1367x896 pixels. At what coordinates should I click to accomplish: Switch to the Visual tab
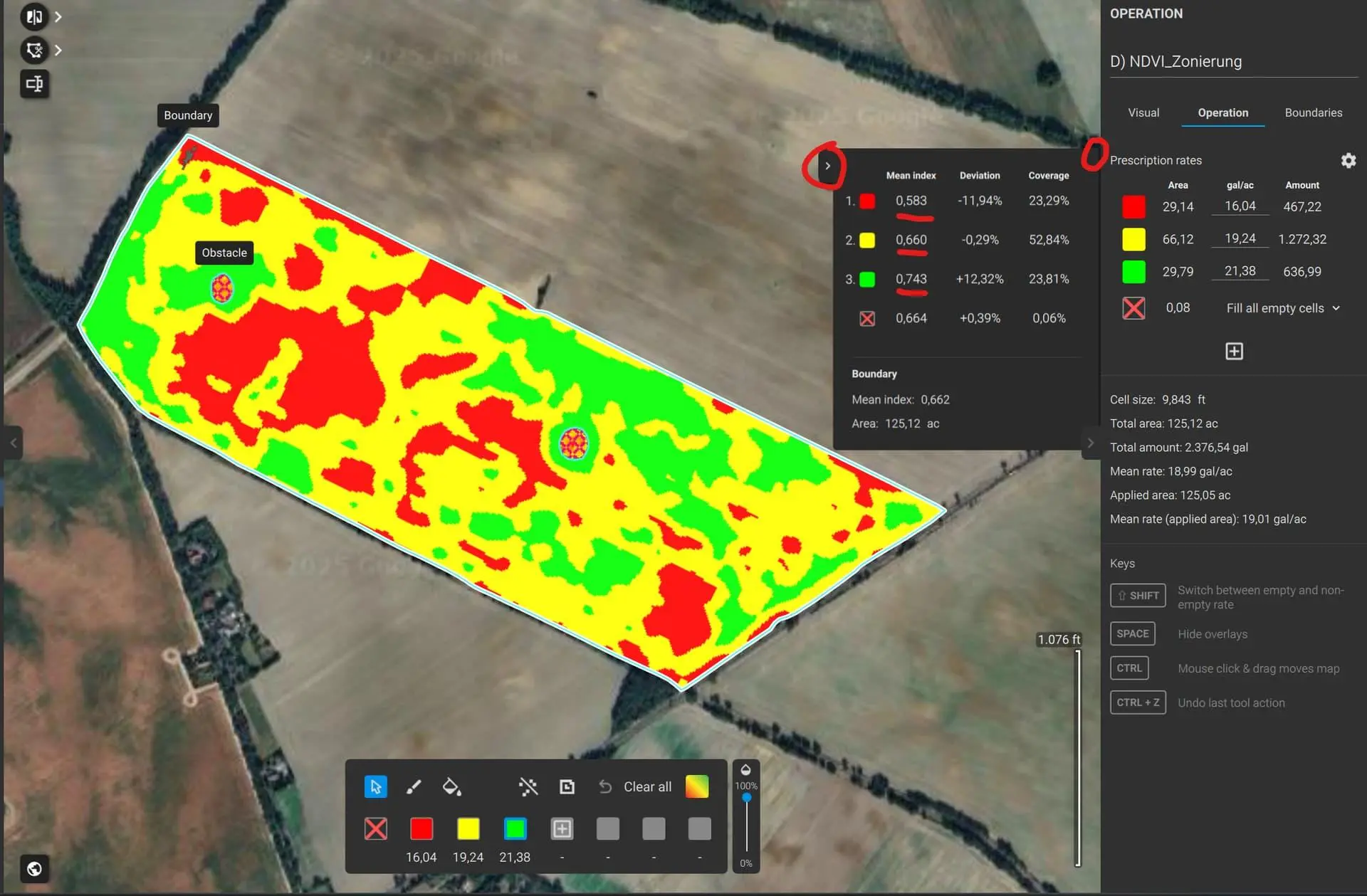(x=1143, y=112)
